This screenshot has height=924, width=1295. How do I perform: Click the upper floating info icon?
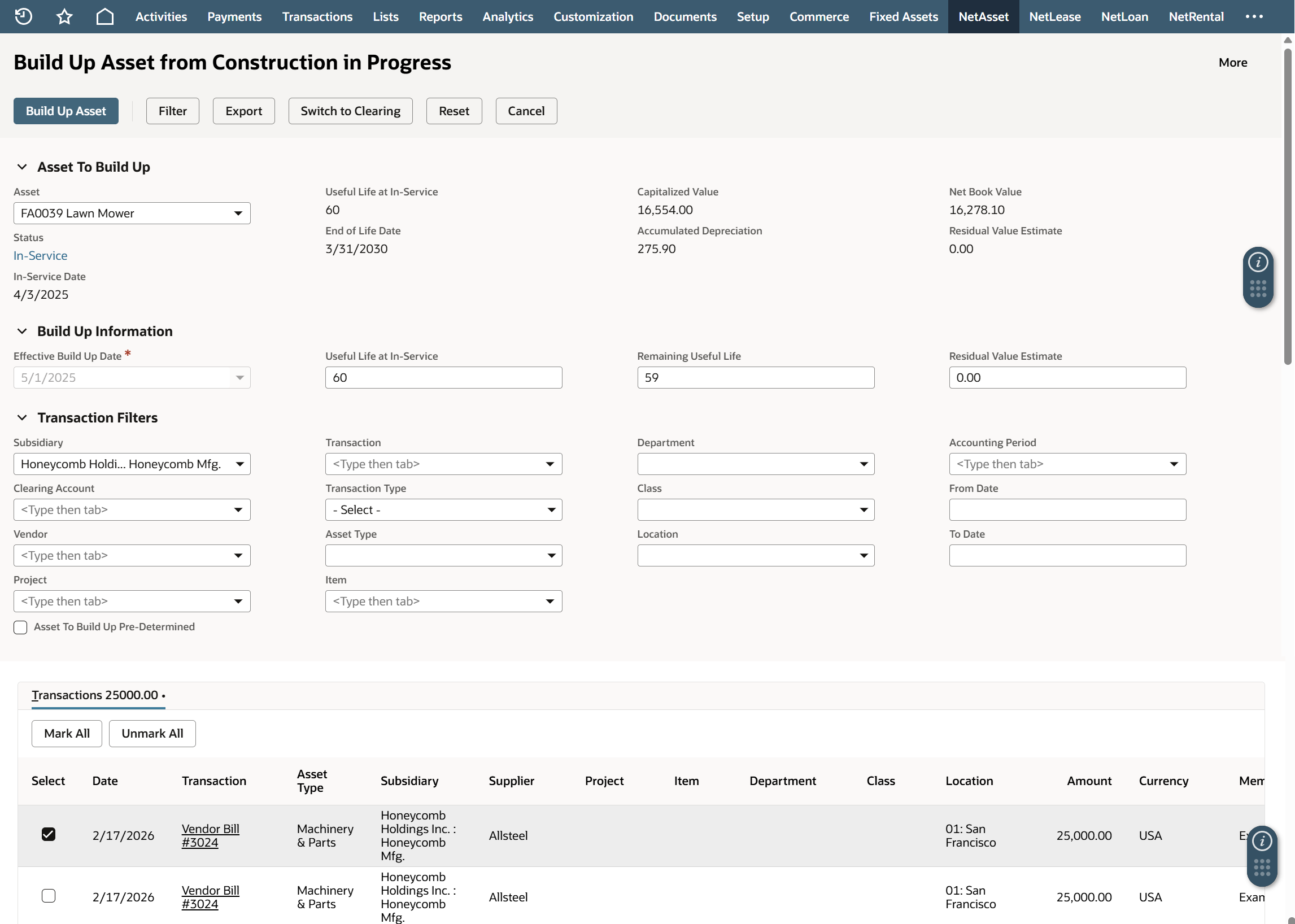[1258, 262]
